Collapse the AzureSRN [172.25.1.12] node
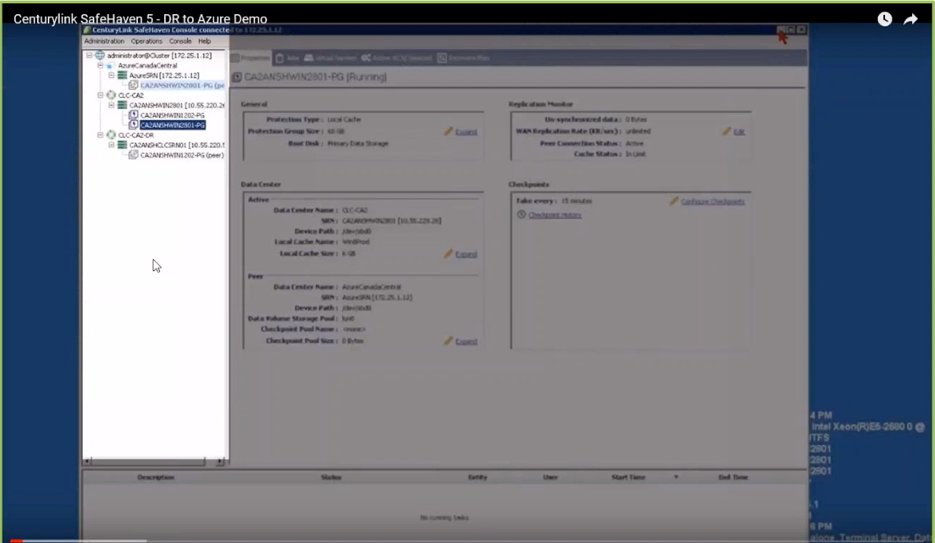 (112, 76)
